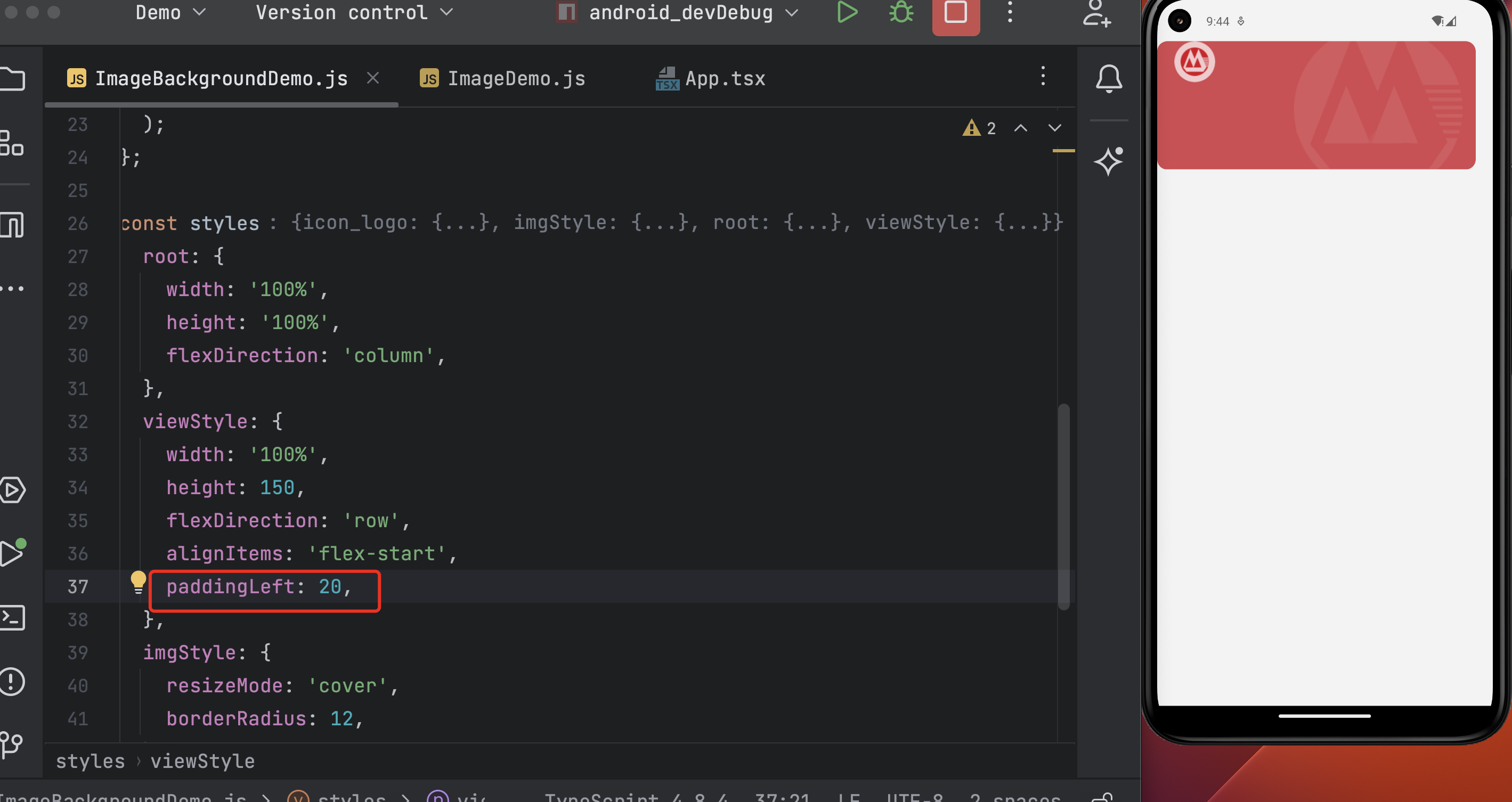Viewport: 1512px width, 802px height.
Task: Open the AI assistant sparkle icon
Action: 1108,161
